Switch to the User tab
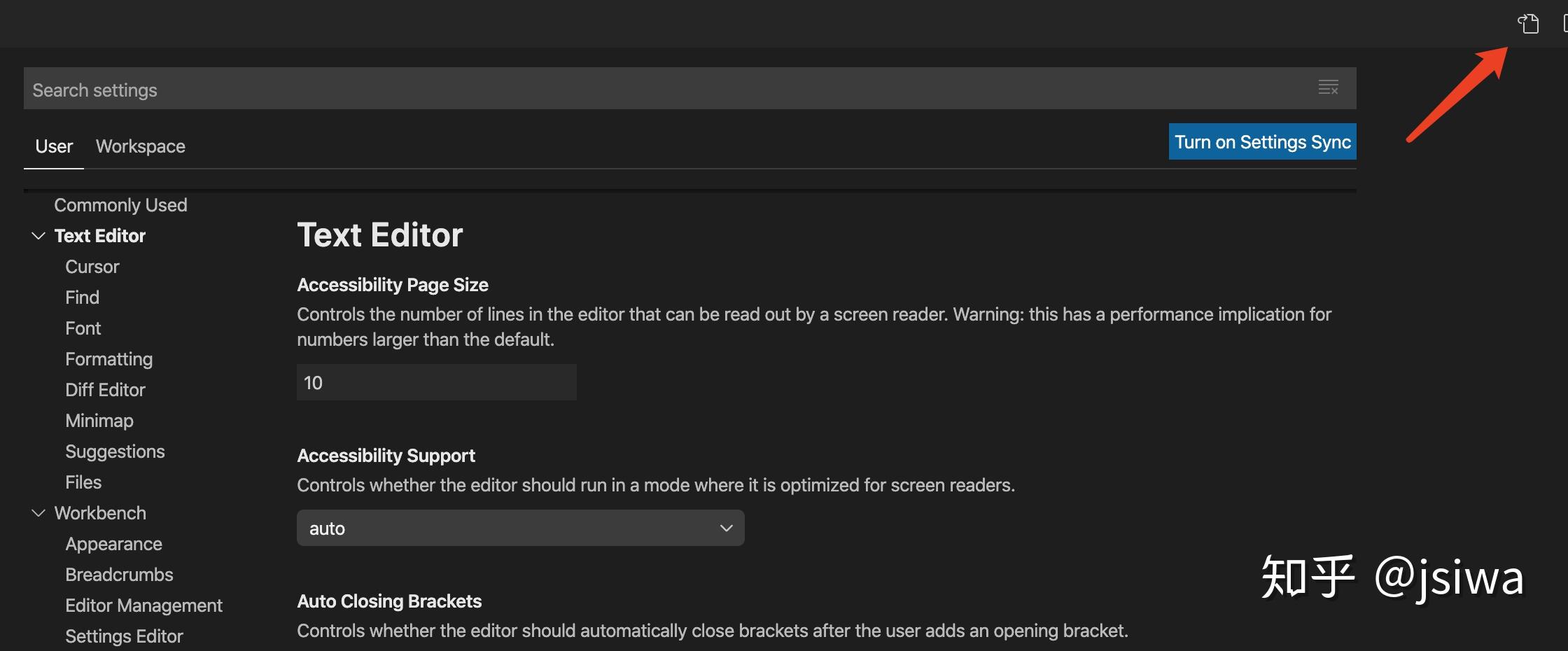This screenshot has width=1568, height=651. 53,146
